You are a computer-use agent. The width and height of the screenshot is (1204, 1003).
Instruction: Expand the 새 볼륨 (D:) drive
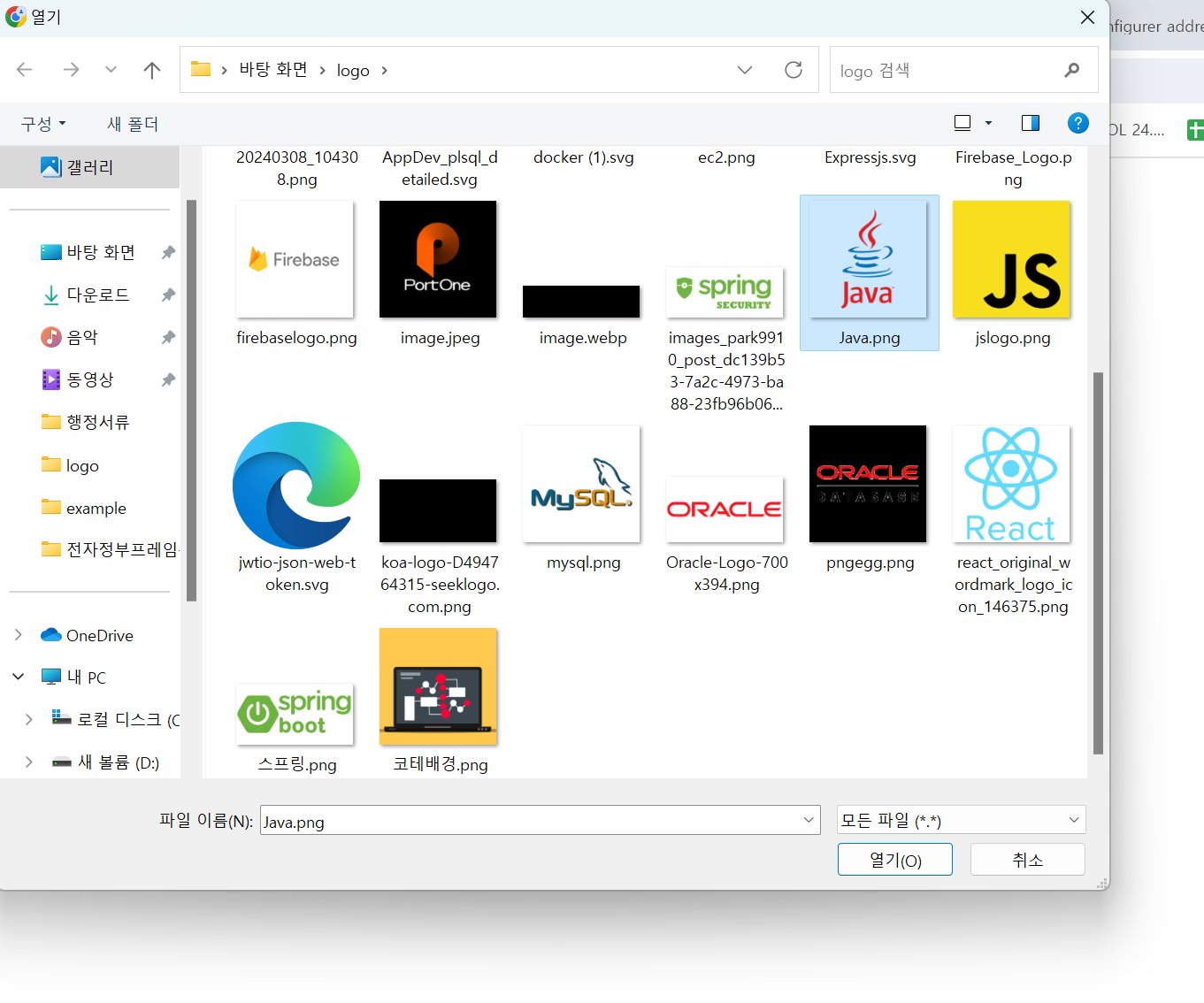click(x=29, y=762)
